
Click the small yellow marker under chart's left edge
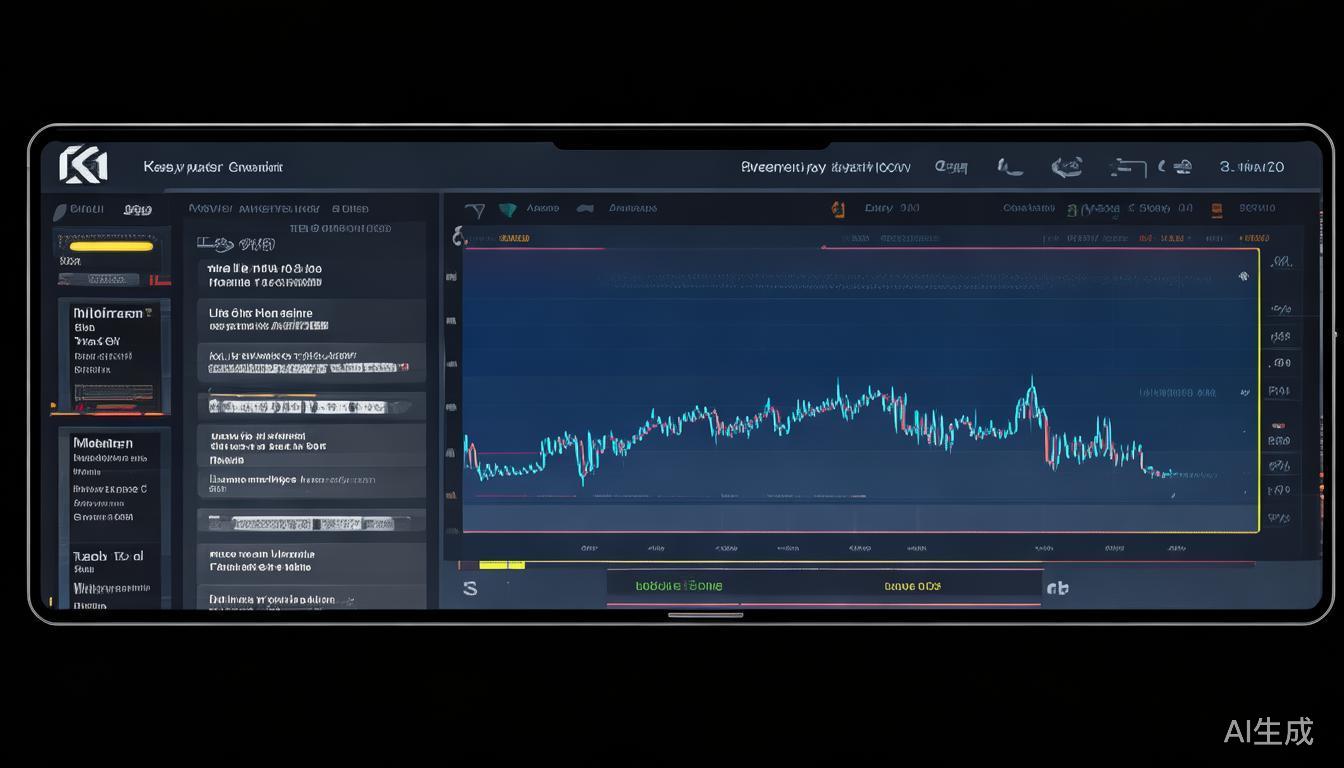coord(502,565)
